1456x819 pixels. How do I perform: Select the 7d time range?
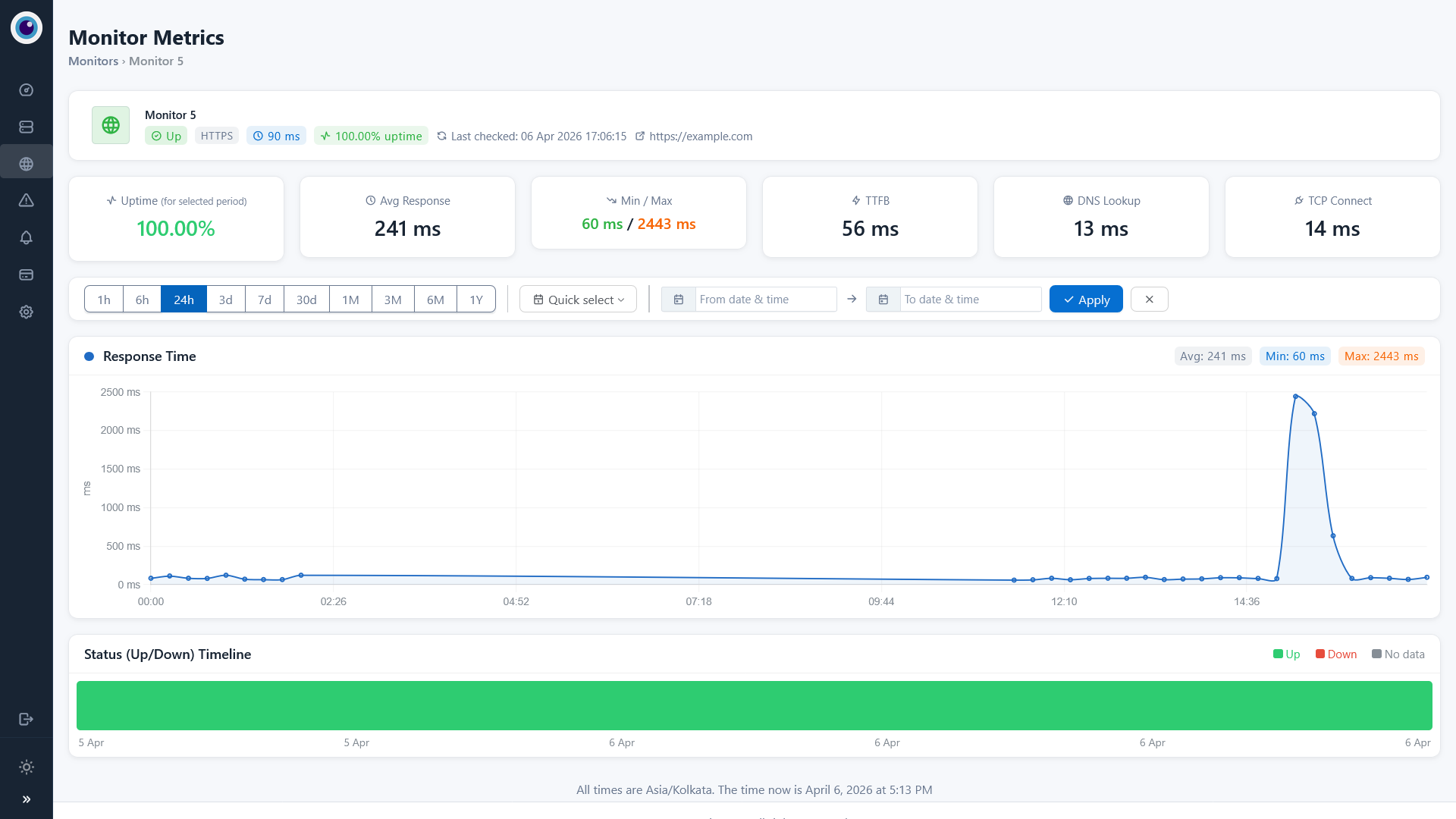(x=264, y=300)
